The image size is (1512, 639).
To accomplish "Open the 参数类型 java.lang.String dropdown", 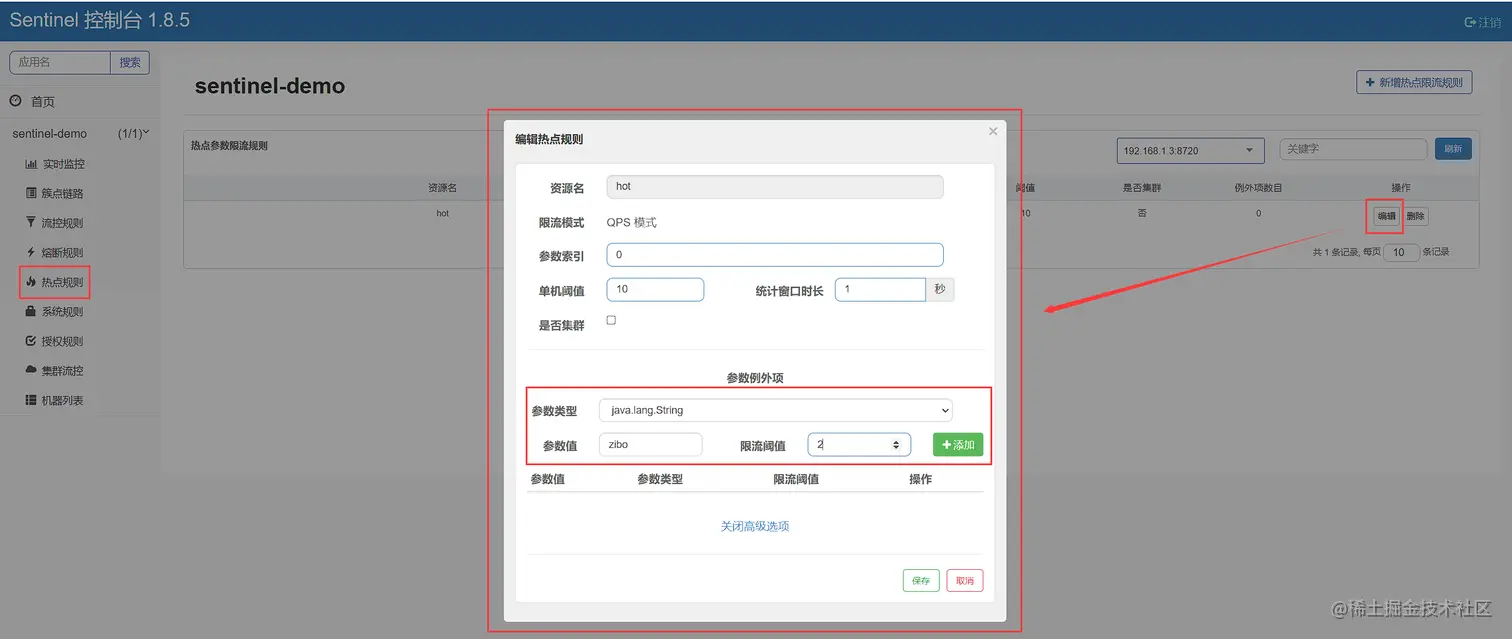I will (775, 410).
